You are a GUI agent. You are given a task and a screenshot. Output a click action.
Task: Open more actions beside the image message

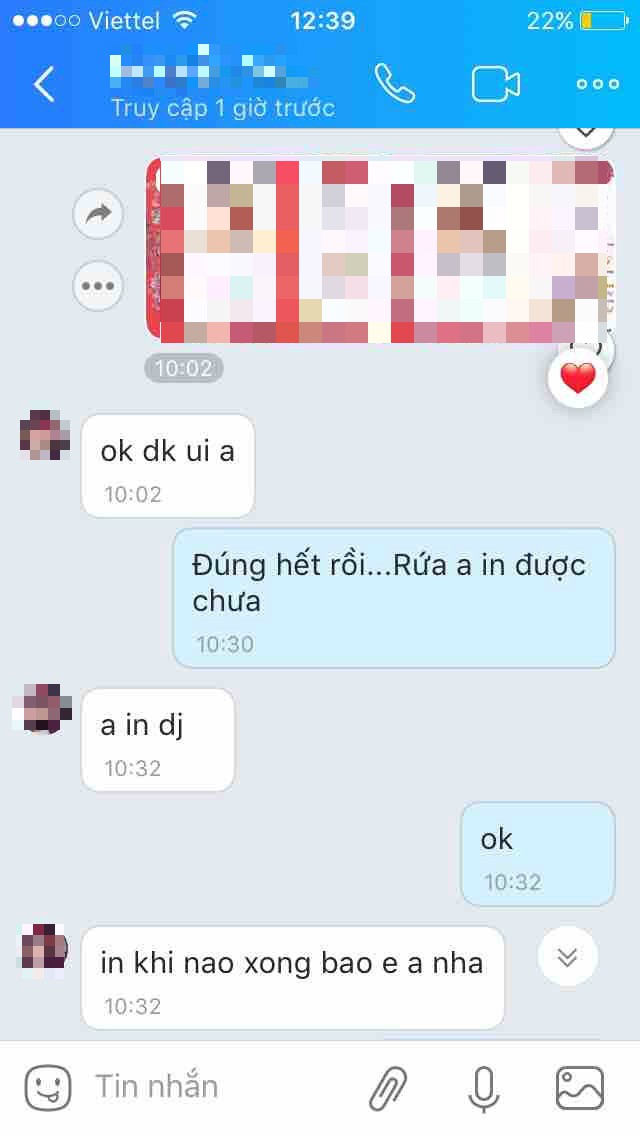pos(98,286)
